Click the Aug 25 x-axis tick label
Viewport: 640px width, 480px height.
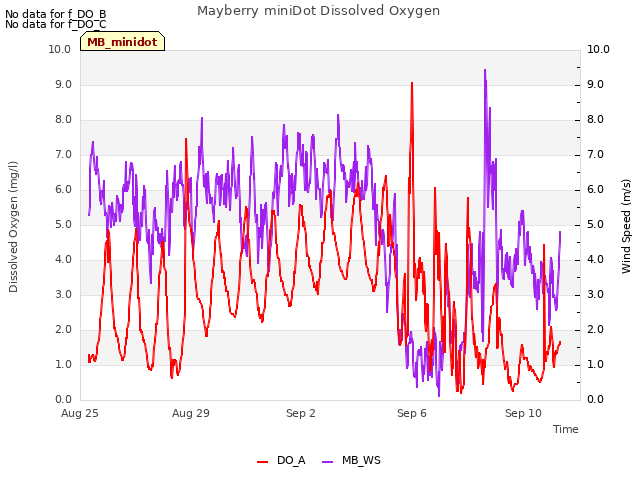[x=80, y=413]
